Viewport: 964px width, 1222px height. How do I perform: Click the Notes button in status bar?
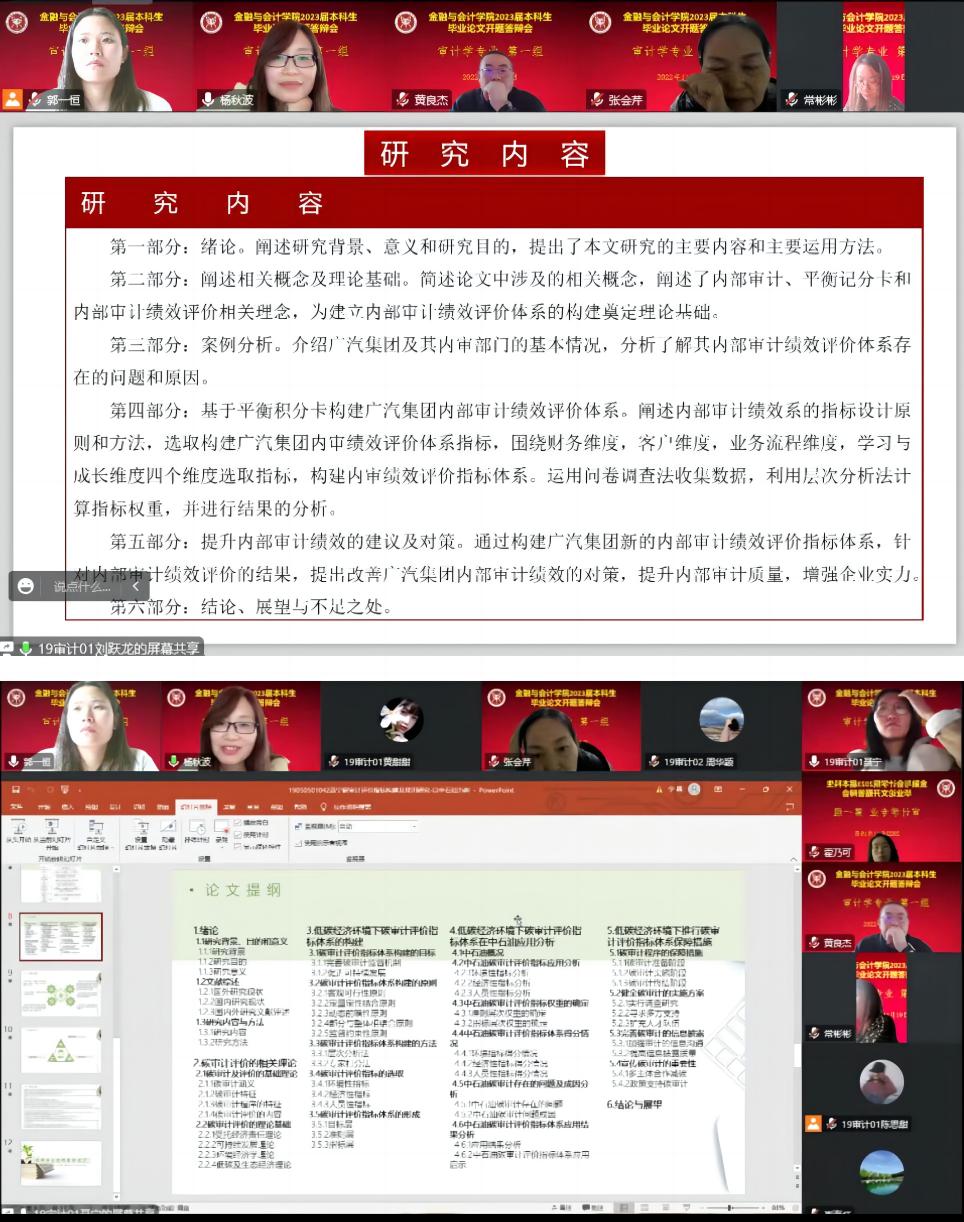560,1208
